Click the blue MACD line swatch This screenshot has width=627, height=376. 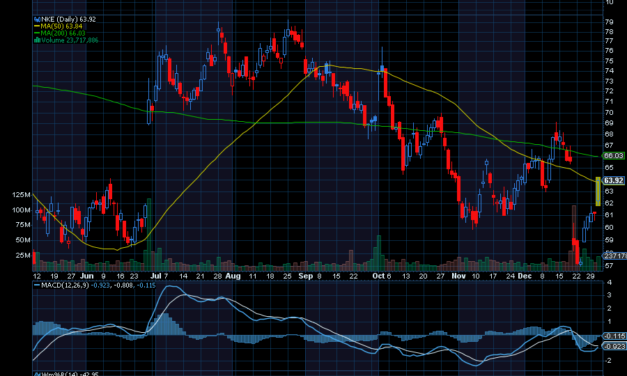37,286
